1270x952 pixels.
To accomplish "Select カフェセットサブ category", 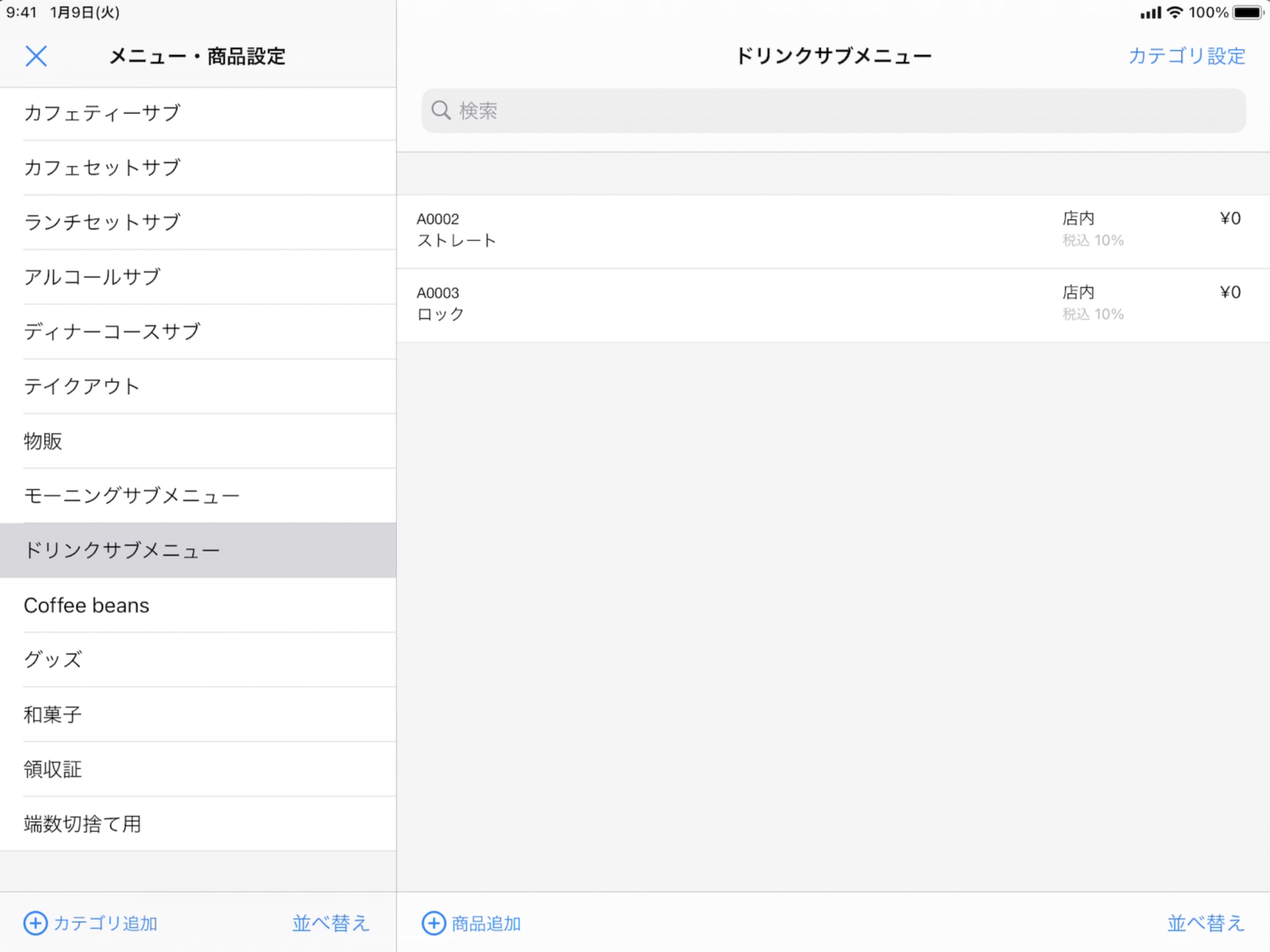I will coord(198,168).
